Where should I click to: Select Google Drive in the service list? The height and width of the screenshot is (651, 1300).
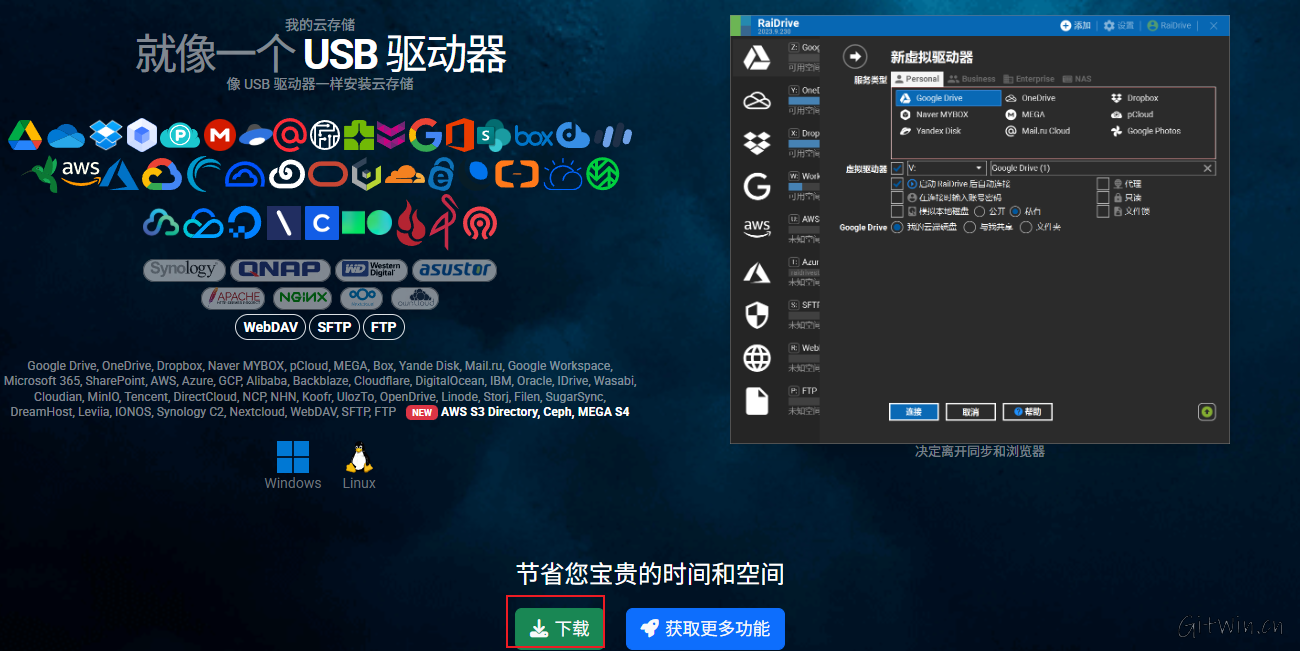(947, 98)
